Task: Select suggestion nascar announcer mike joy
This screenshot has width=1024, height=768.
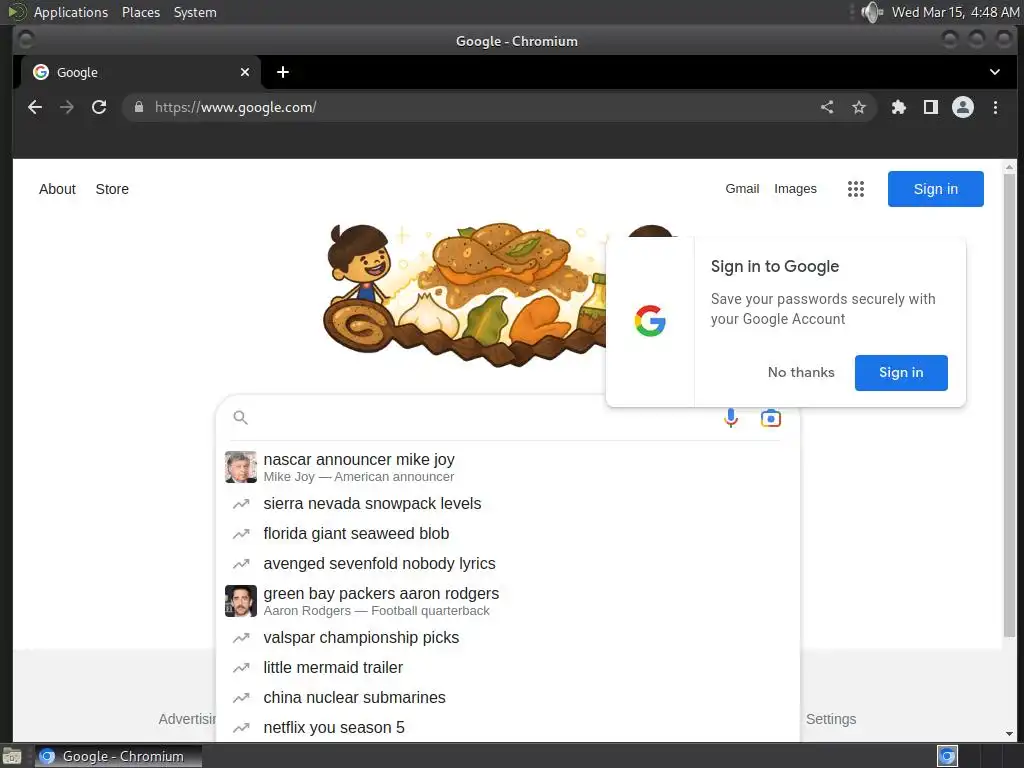Action: coord(507,467)
